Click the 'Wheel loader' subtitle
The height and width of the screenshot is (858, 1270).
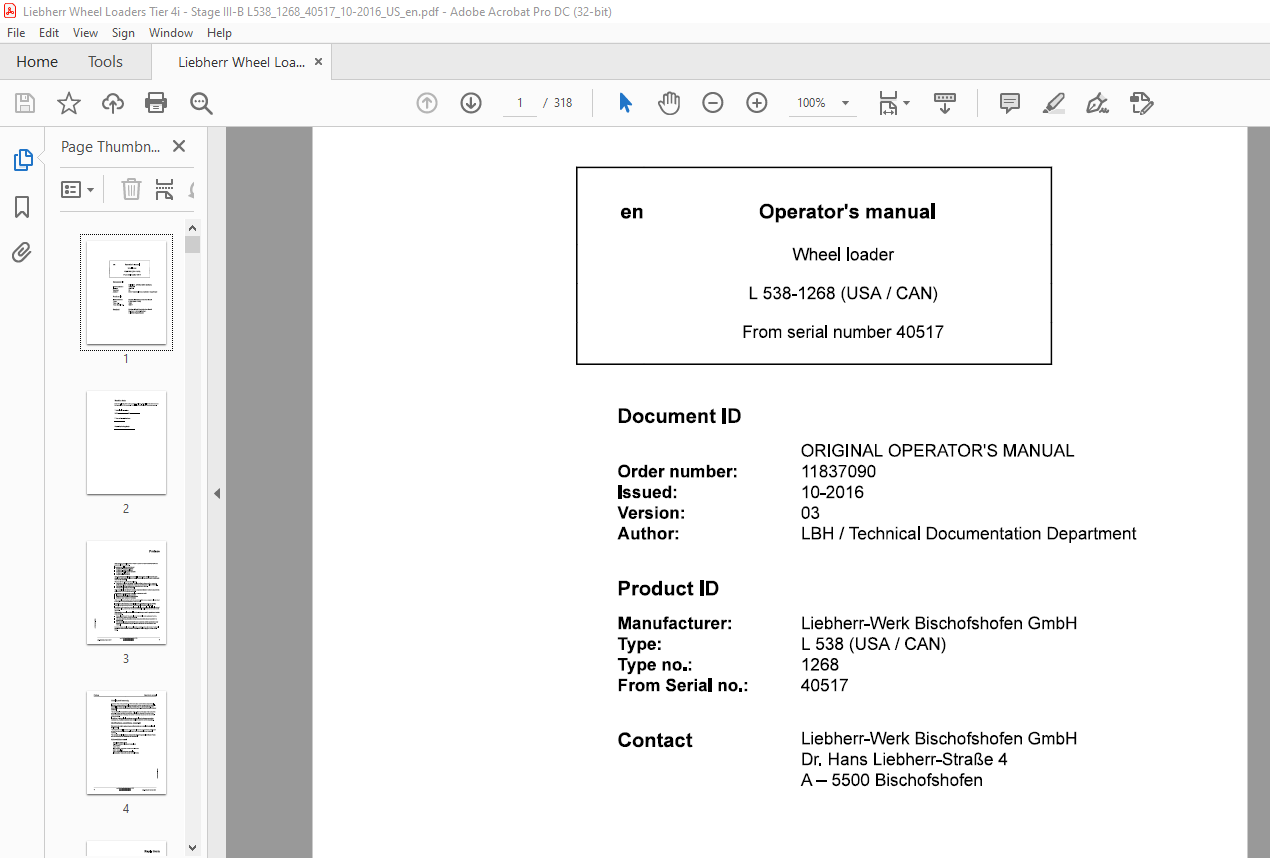[x=843, y=254]
